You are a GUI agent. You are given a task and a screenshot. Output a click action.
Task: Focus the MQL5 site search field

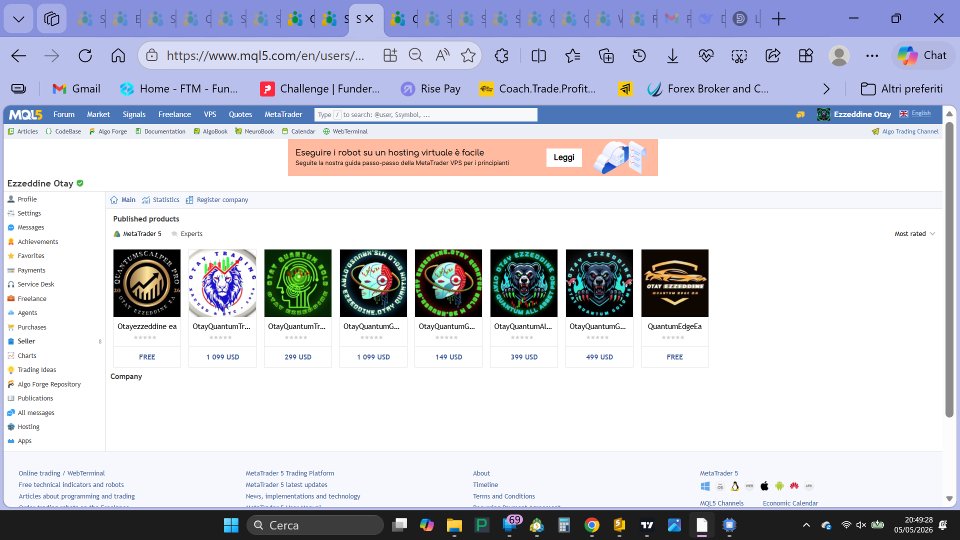426,114
